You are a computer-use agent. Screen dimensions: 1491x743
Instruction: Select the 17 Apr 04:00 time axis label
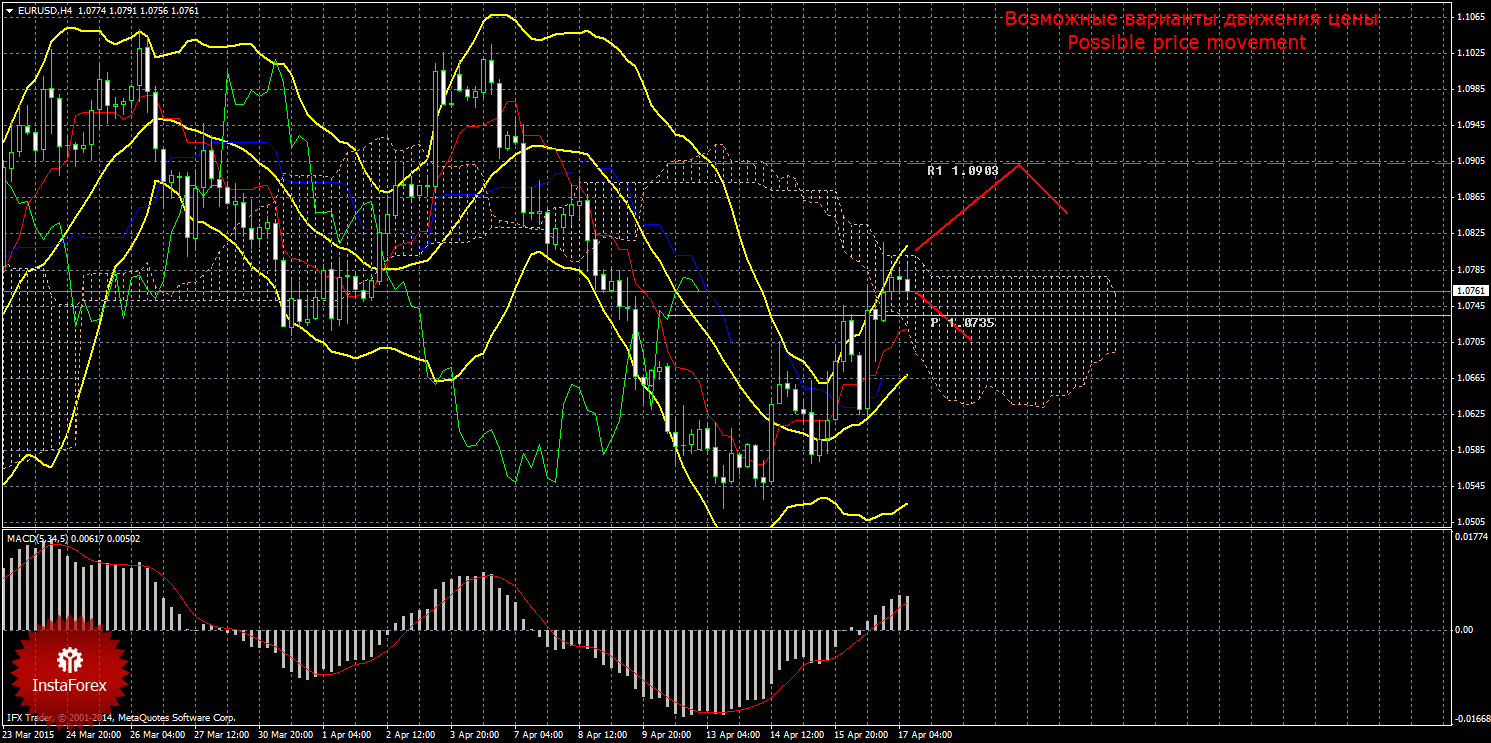point(924,734)
